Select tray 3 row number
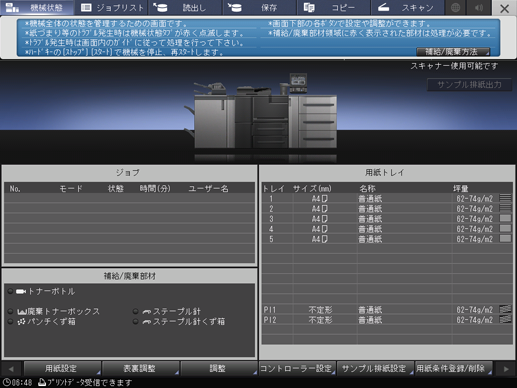Image resolution: width=517 pixels, height=388 pixels. click(271, 219)
